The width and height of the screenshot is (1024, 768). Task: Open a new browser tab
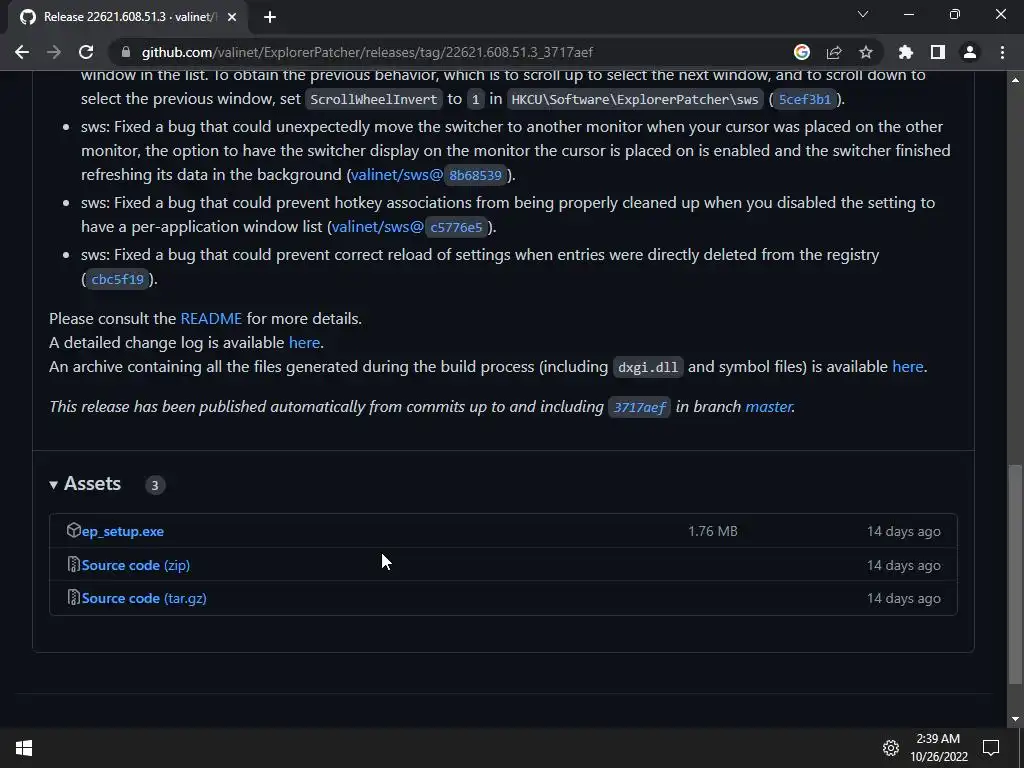(270, 17)
